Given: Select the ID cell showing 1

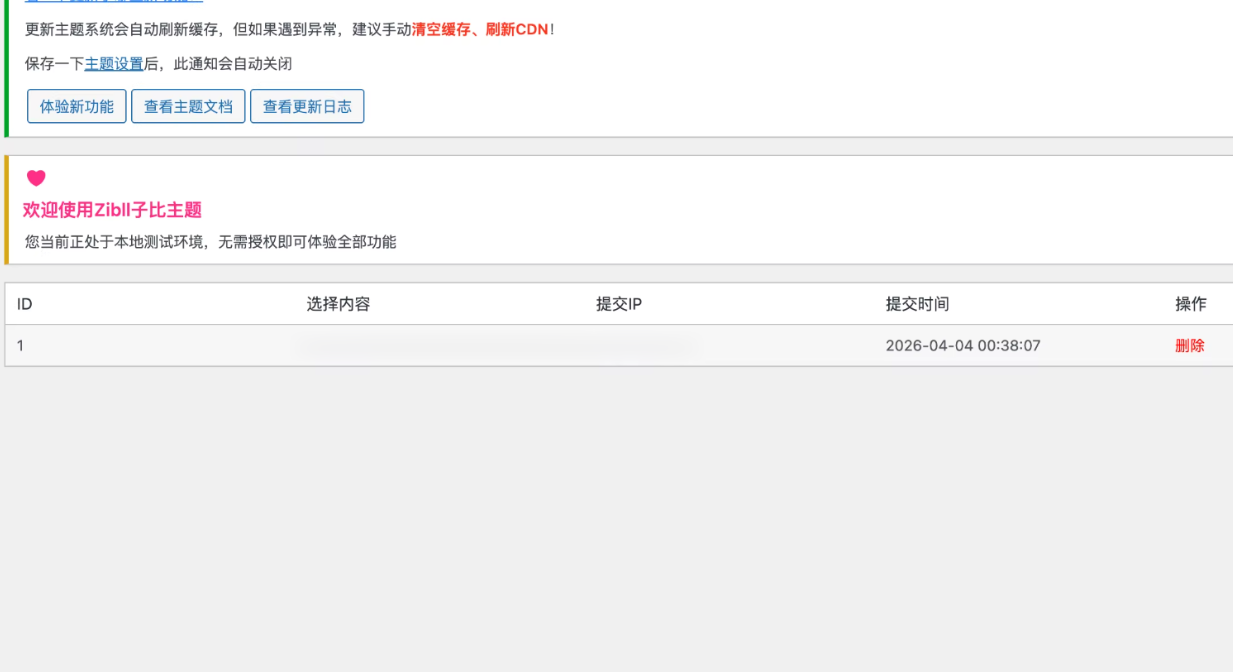Looking at the screenshot, I should tap(20, 346).
